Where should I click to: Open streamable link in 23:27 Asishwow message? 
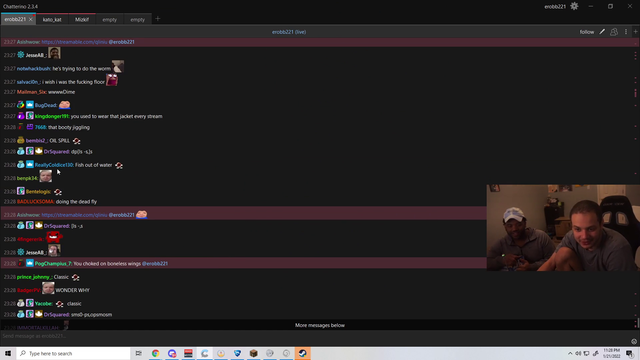74,42
